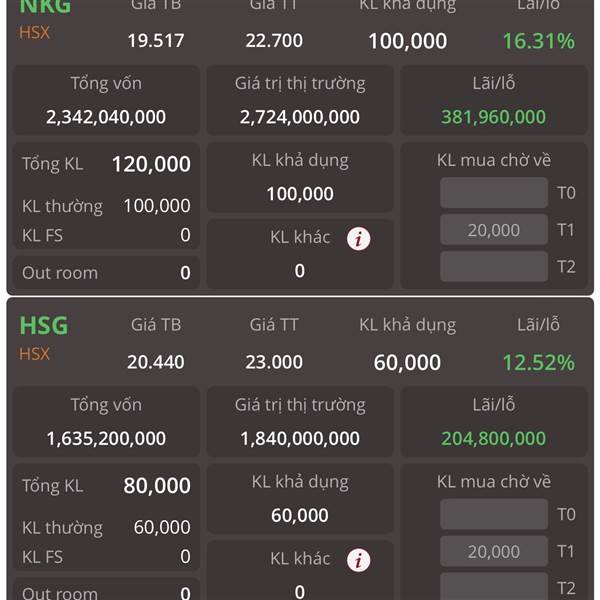Open NKG profit/loss 381,960,000 box

point(494,100)
